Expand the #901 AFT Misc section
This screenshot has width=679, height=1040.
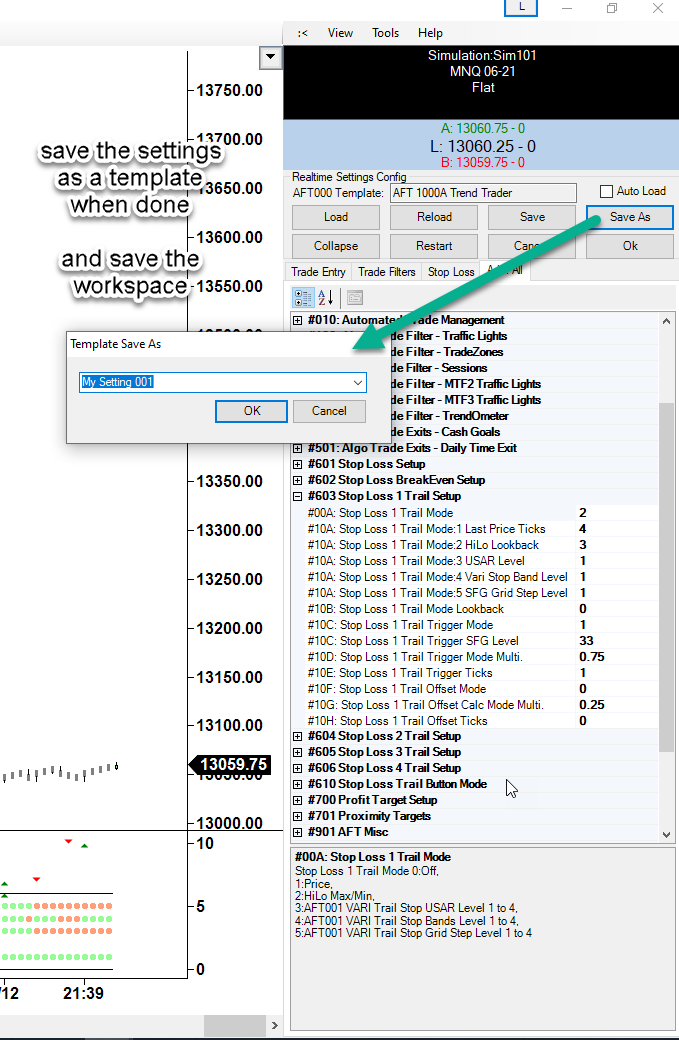[298, 832]
